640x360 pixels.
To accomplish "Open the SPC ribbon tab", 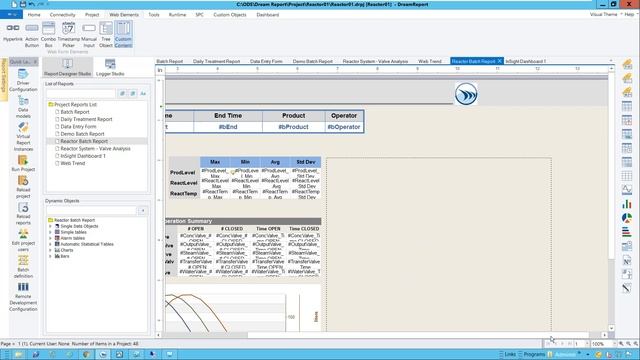I will pyautogui.click(x=200, y=15).
